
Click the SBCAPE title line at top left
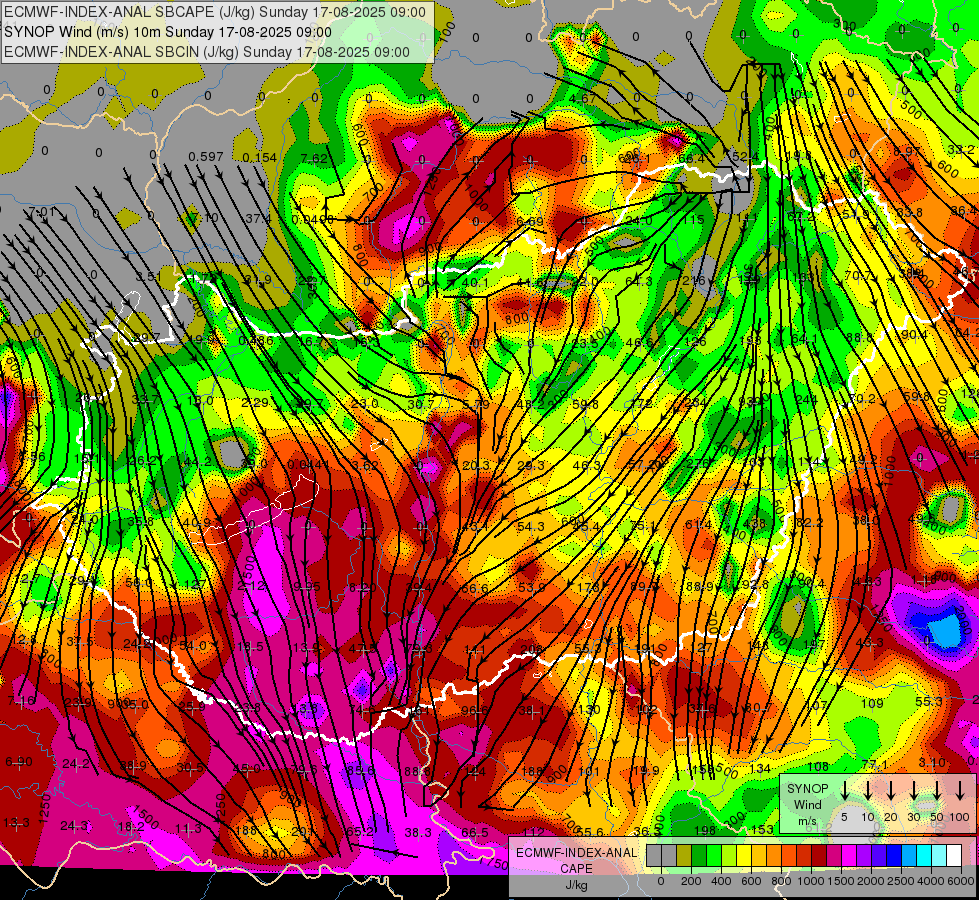click(x=215, y=12)
